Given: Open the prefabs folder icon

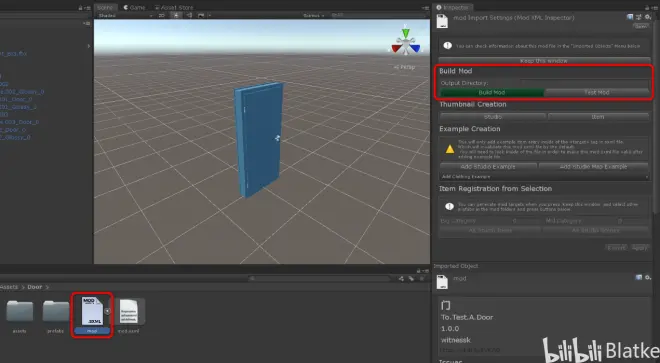Looking at the screenshot, I should (56, 312).
